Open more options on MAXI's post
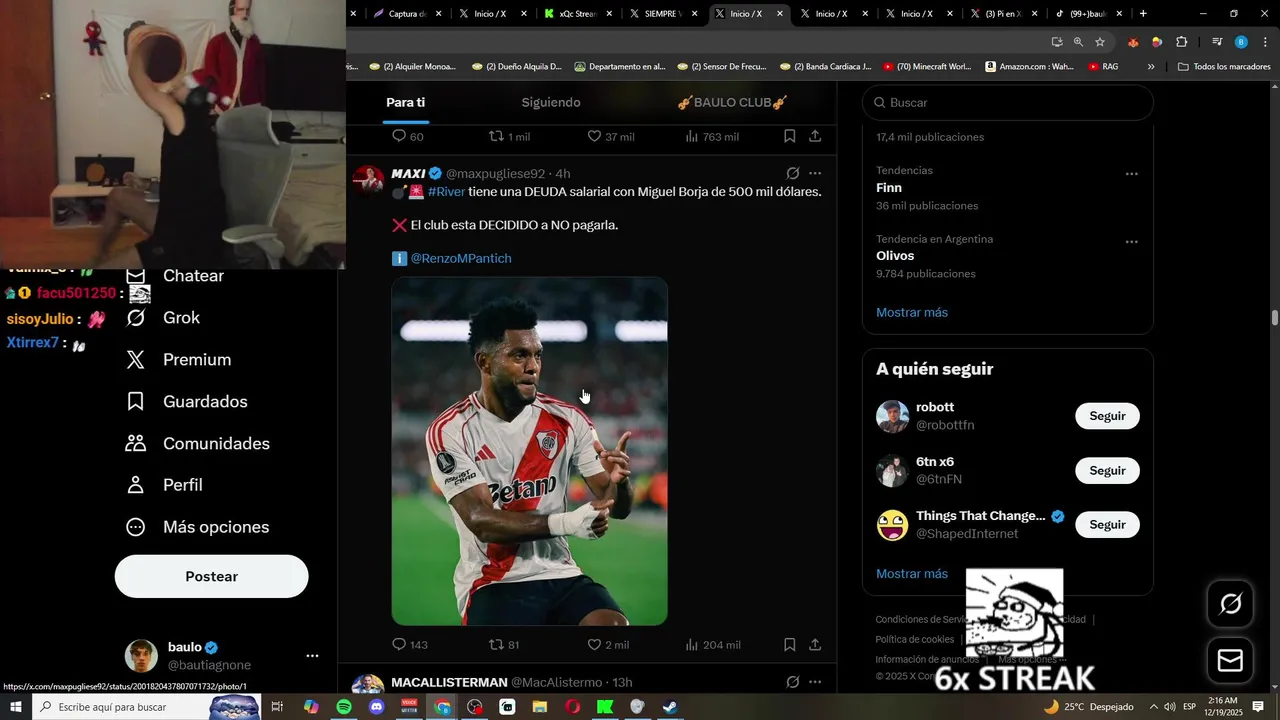 click(815, 173)
